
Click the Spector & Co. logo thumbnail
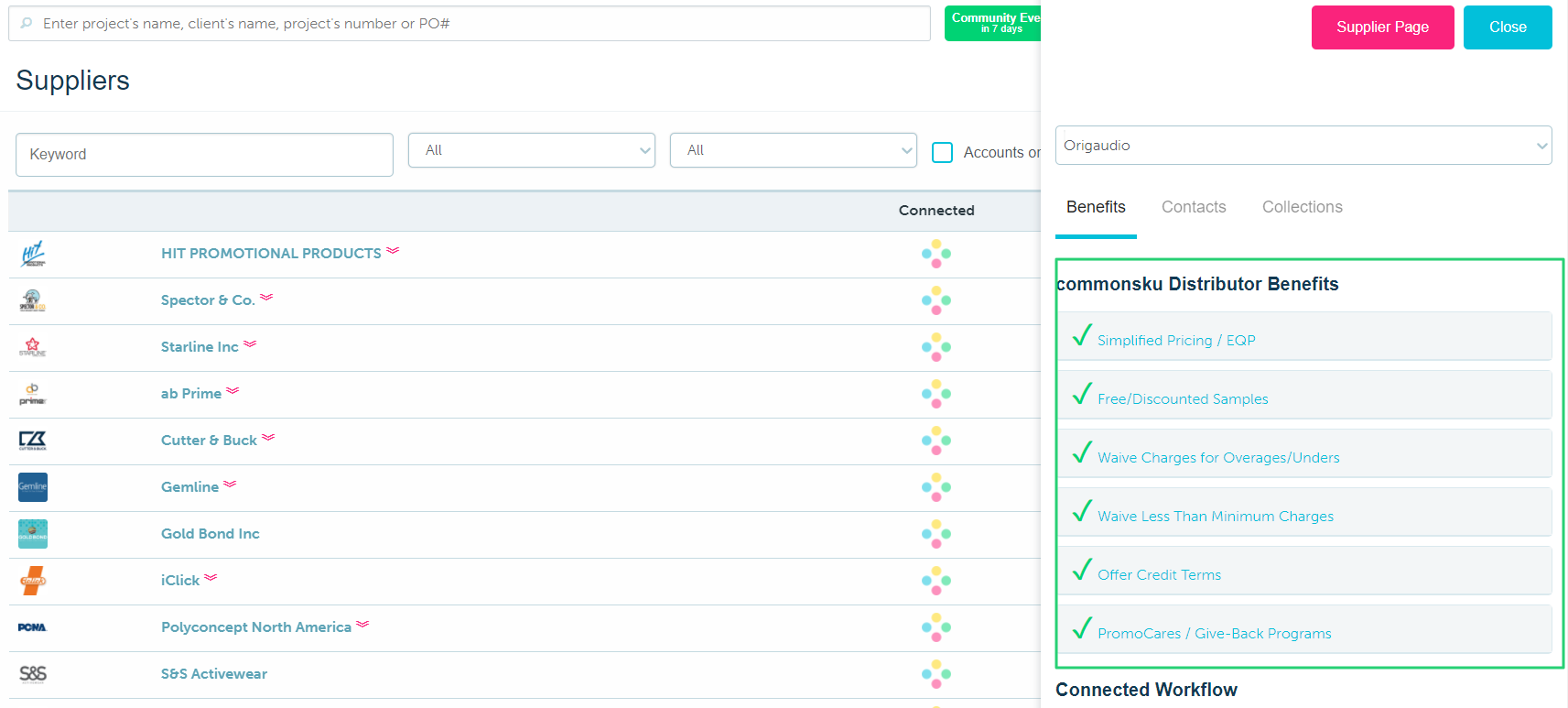point(33,300)
